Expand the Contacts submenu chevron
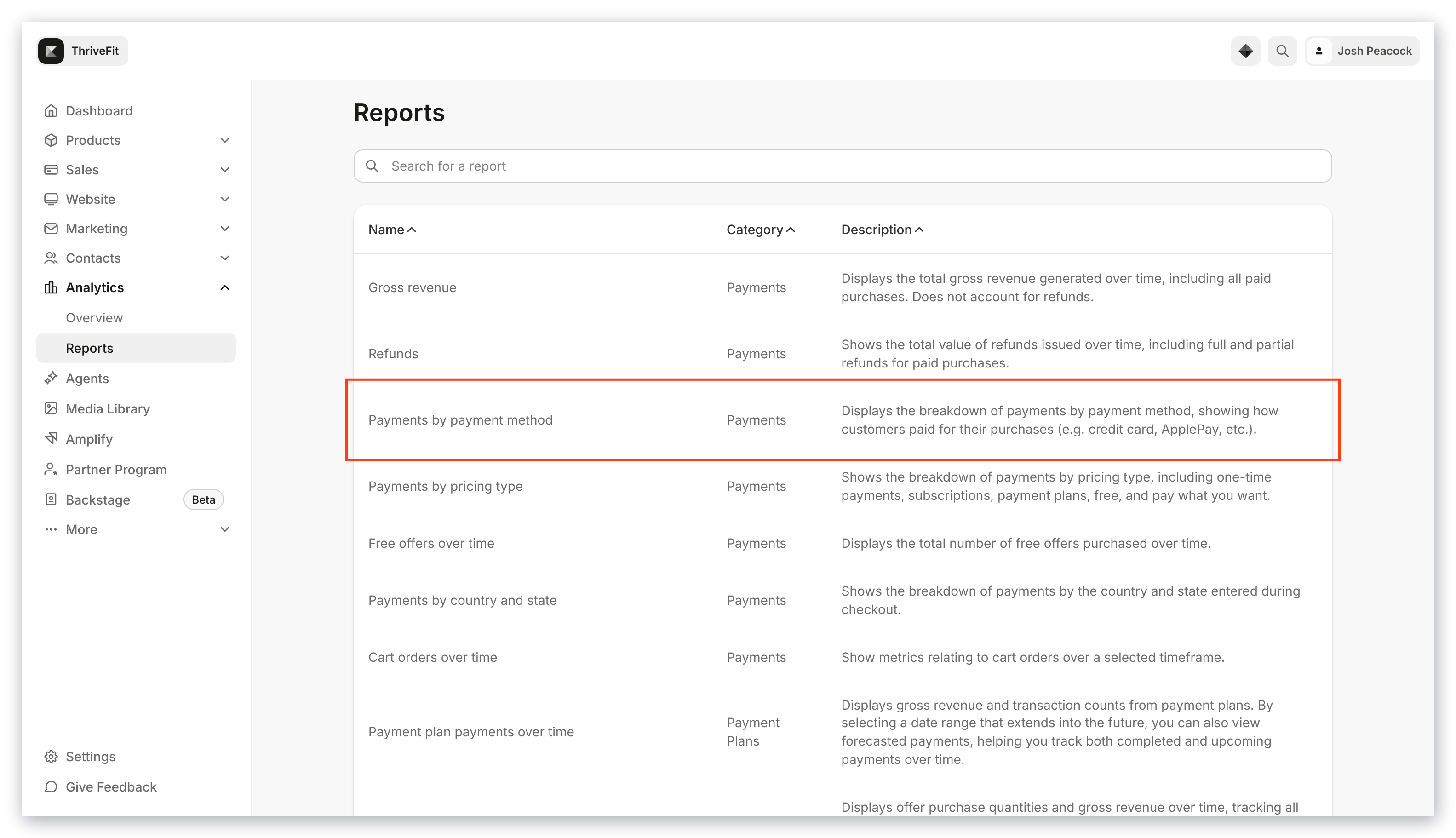Screen dimensions: 1456x838 (x=224, y=258)
